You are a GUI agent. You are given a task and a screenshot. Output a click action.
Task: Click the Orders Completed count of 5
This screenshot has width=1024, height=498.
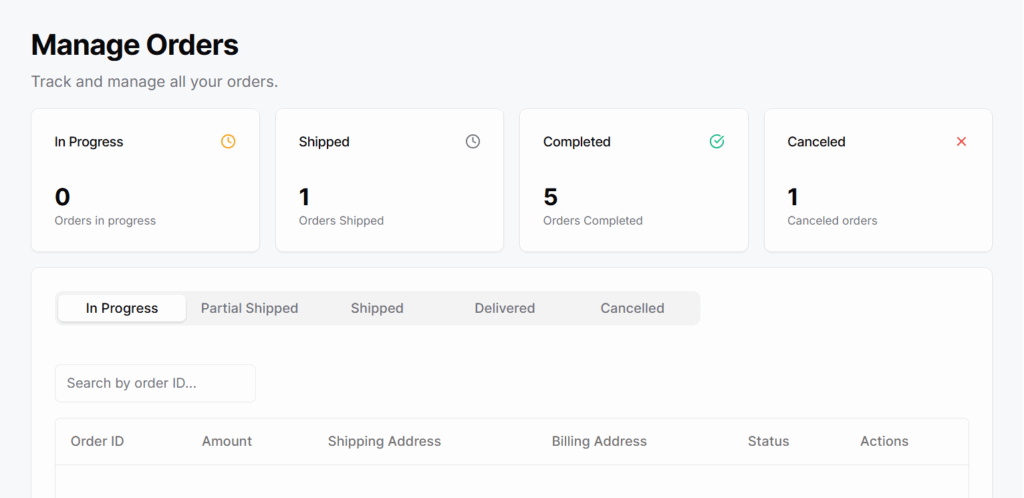click(550, 197)
